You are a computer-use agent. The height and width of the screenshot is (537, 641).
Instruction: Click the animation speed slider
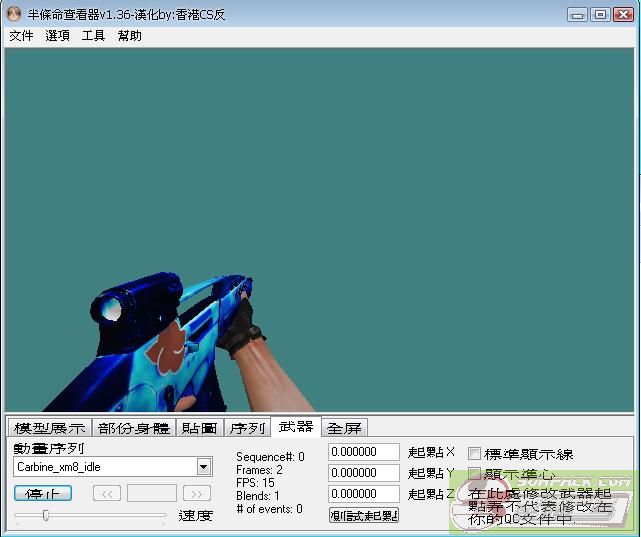pos(90,515)
